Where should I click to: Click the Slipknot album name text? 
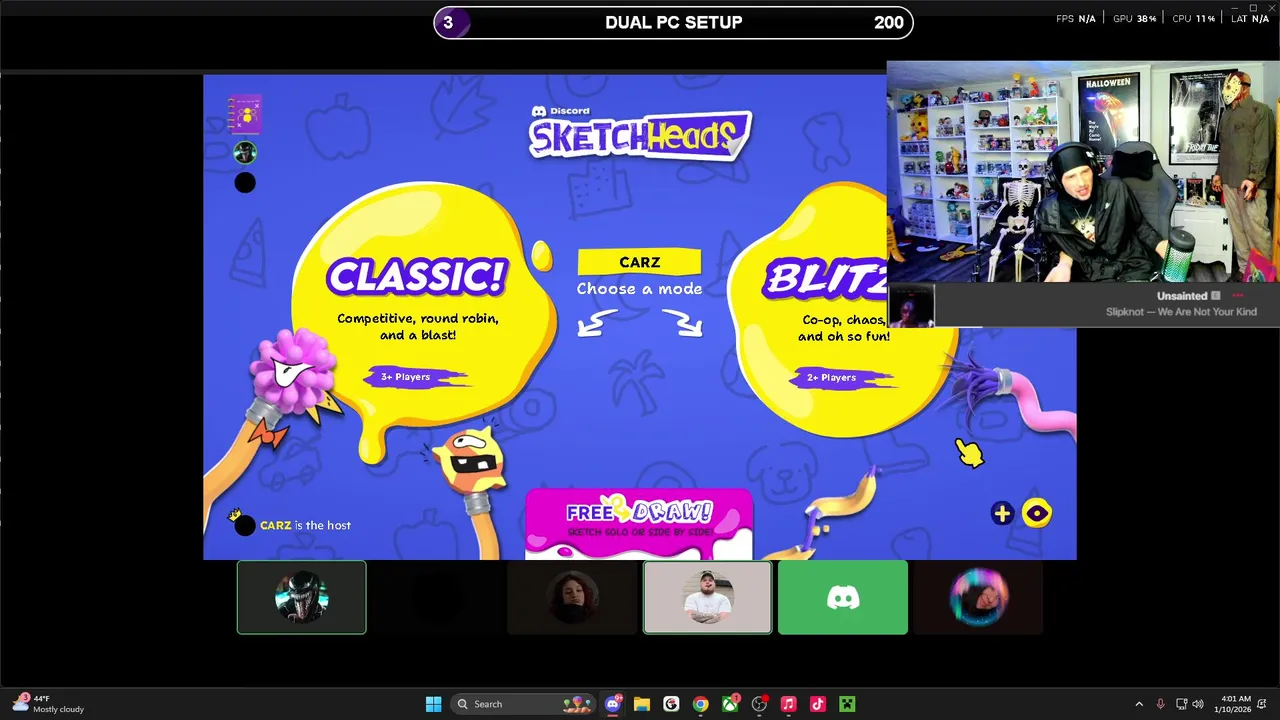coord(1181,312)
